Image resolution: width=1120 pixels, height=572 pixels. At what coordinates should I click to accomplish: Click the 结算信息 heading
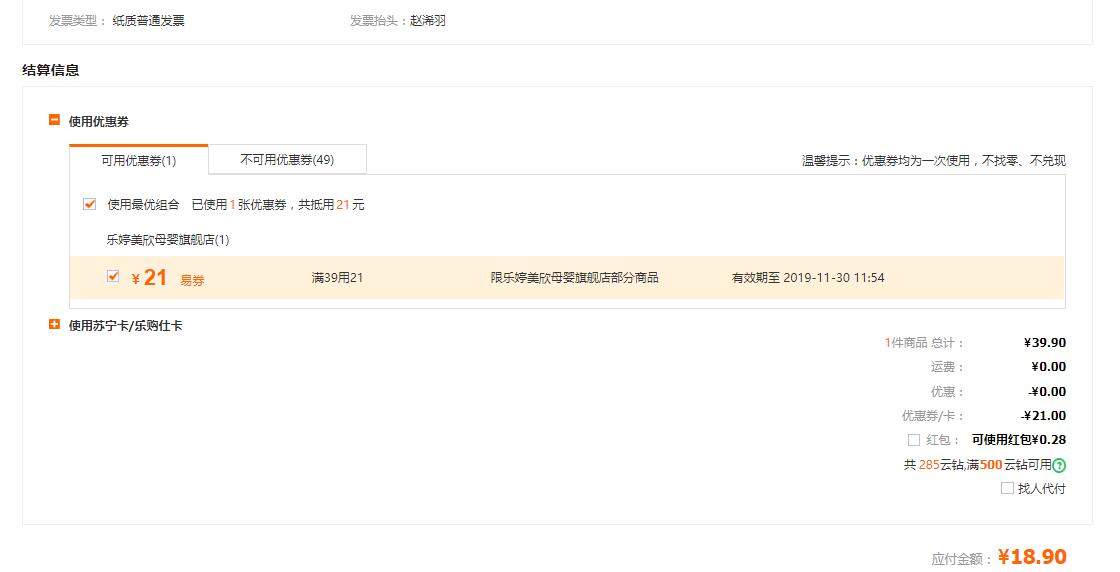click(x=51, y=70)
